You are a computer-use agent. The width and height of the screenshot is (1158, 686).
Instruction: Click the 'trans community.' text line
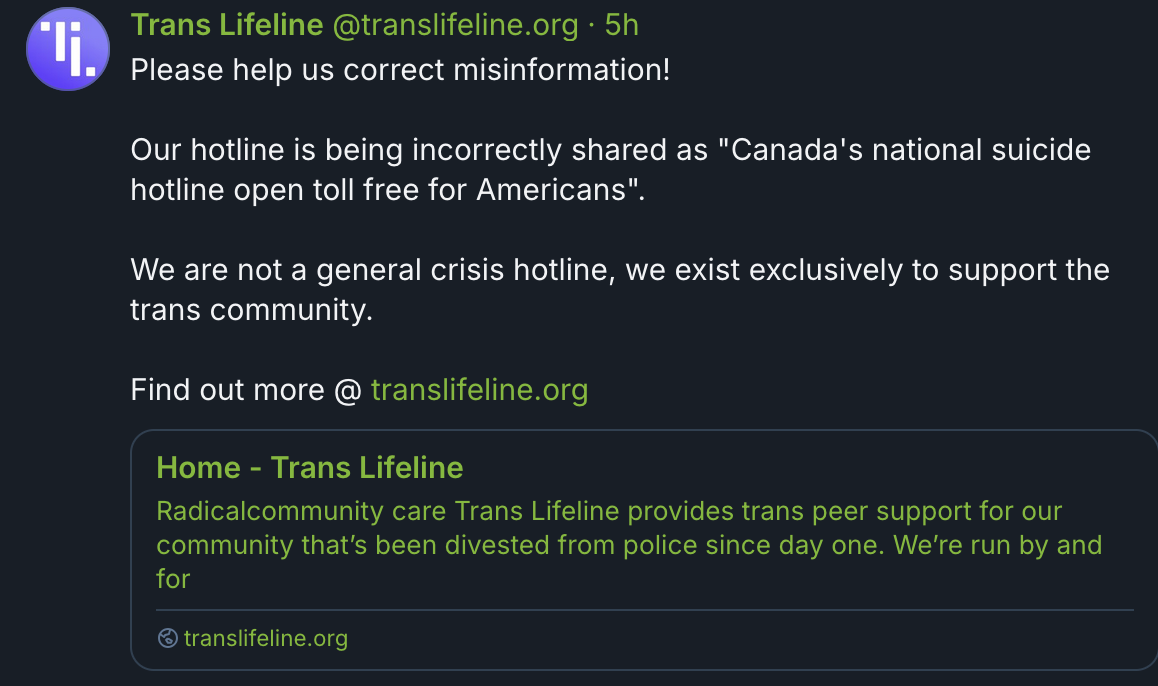click(251, 309)
